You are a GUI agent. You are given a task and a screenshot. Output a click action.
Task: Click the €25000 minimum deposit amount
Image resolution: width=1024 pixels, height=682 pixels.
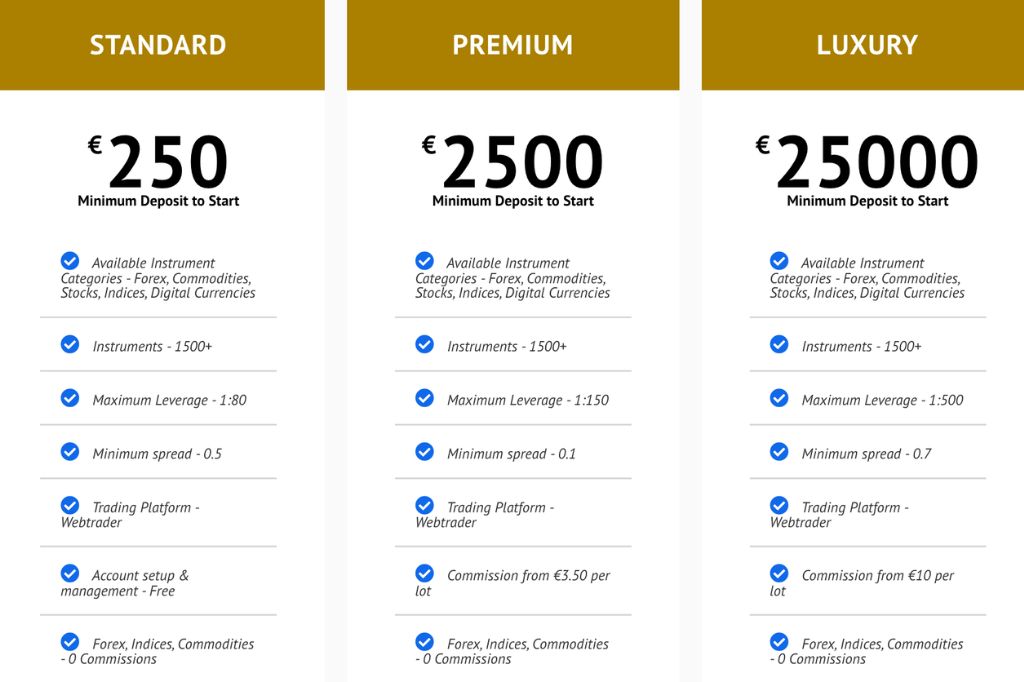(x=867, y=161)
